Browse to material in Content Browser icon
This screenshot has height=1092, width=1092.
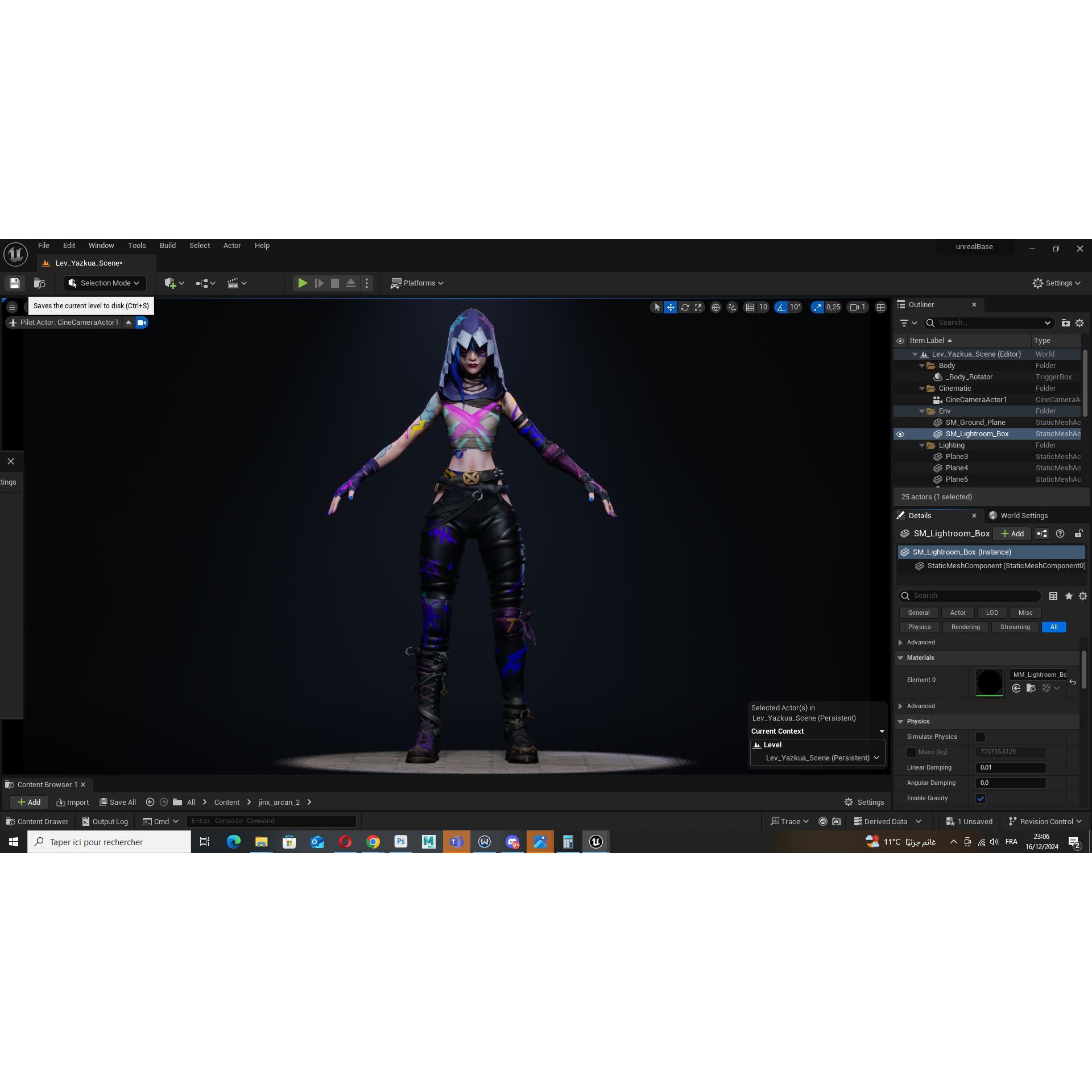(x=1031, y=688)
